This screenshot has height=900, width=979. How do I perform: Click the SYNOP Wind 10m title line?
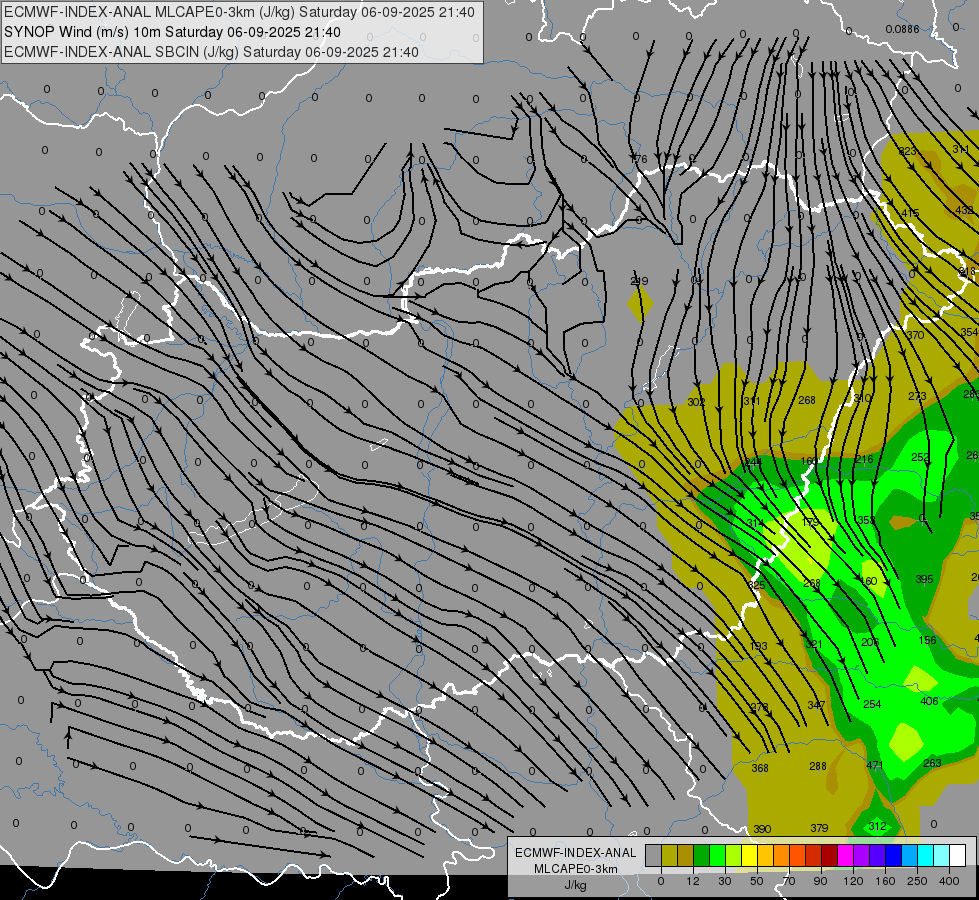click(172, 32)
